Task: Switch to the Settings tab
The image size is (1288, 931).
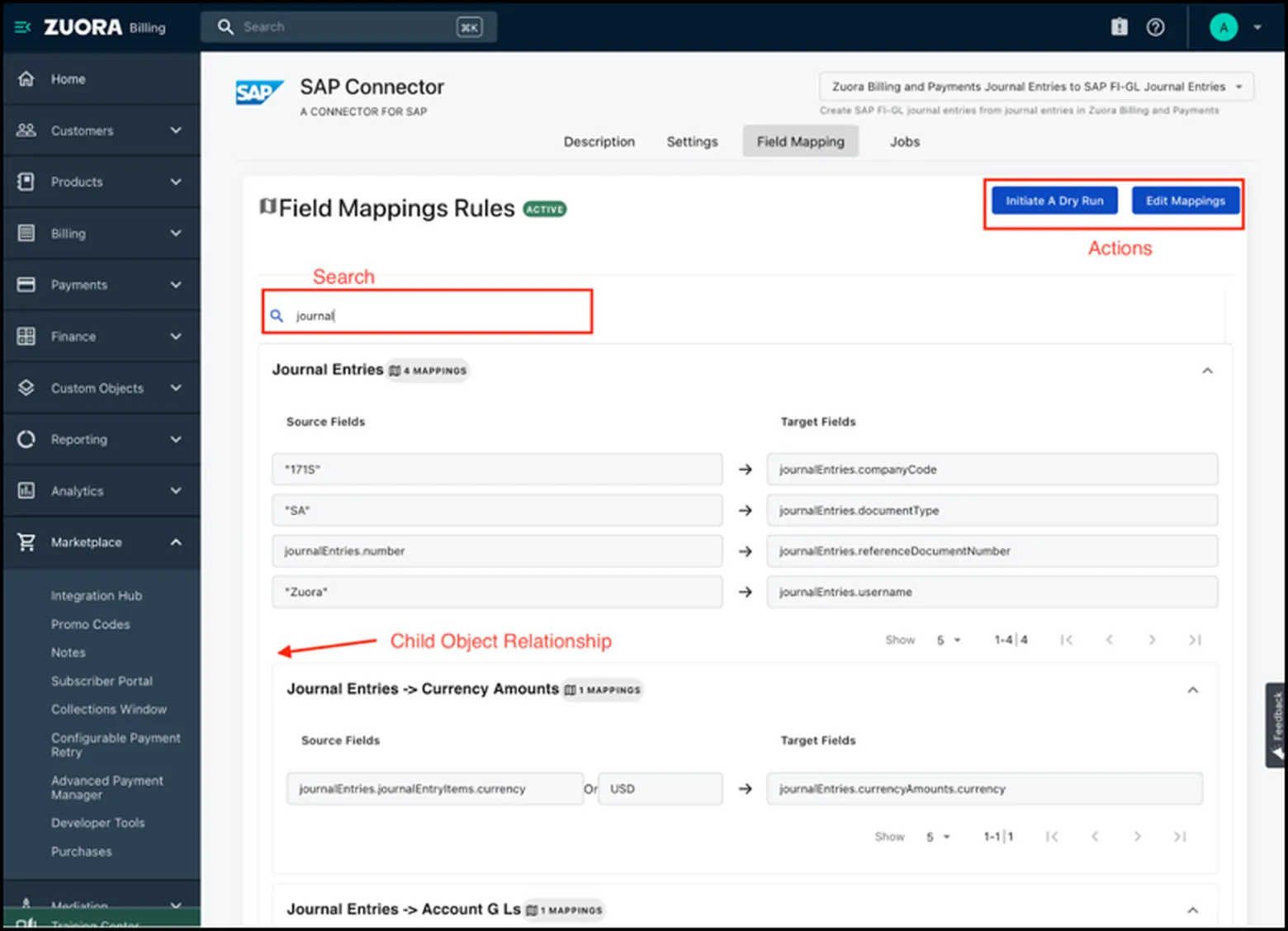Action: (x=692, y=141)
